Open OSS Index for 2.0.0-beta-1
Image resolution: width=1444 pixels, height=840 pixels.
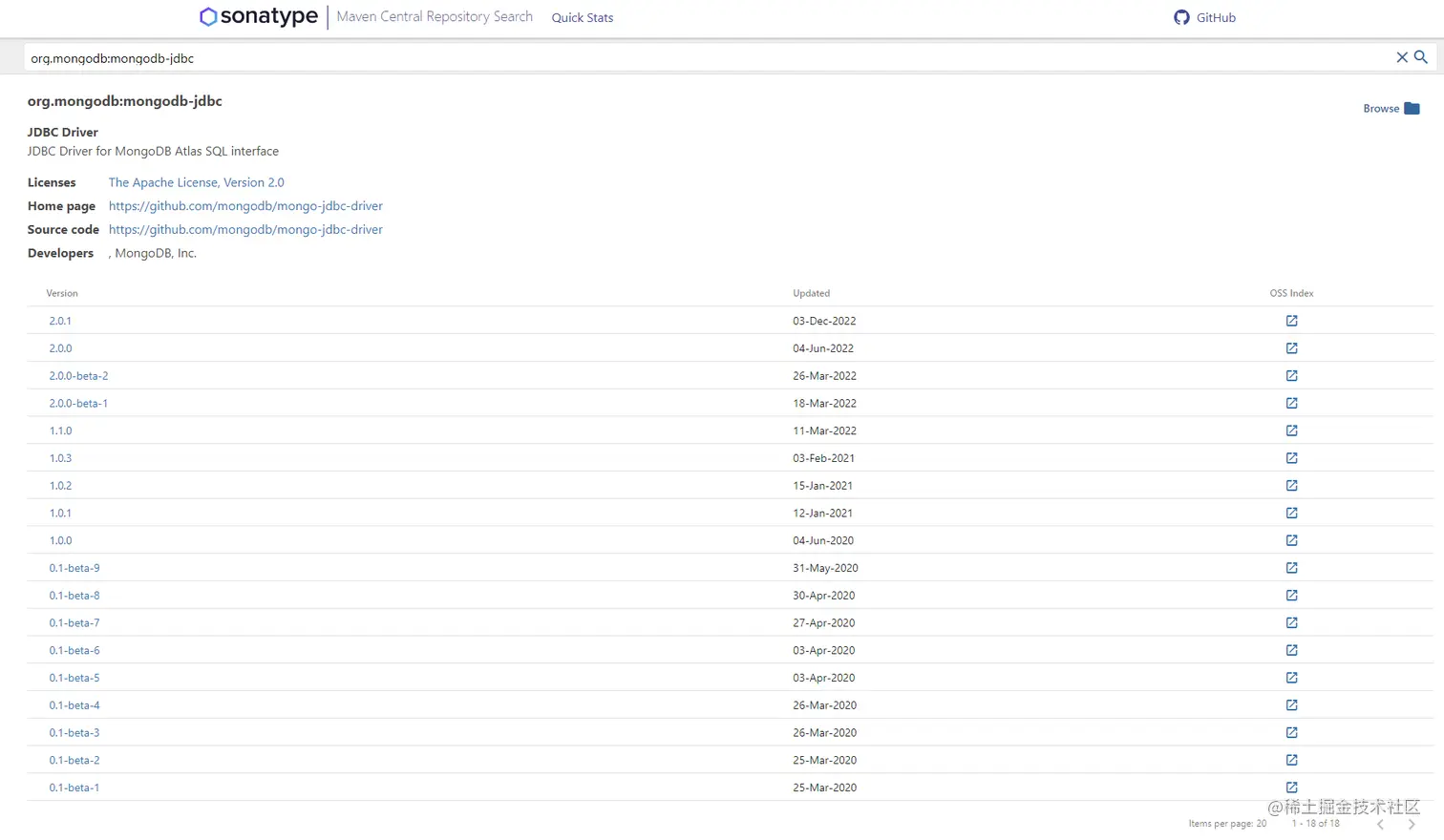(x=1291, y=403)
